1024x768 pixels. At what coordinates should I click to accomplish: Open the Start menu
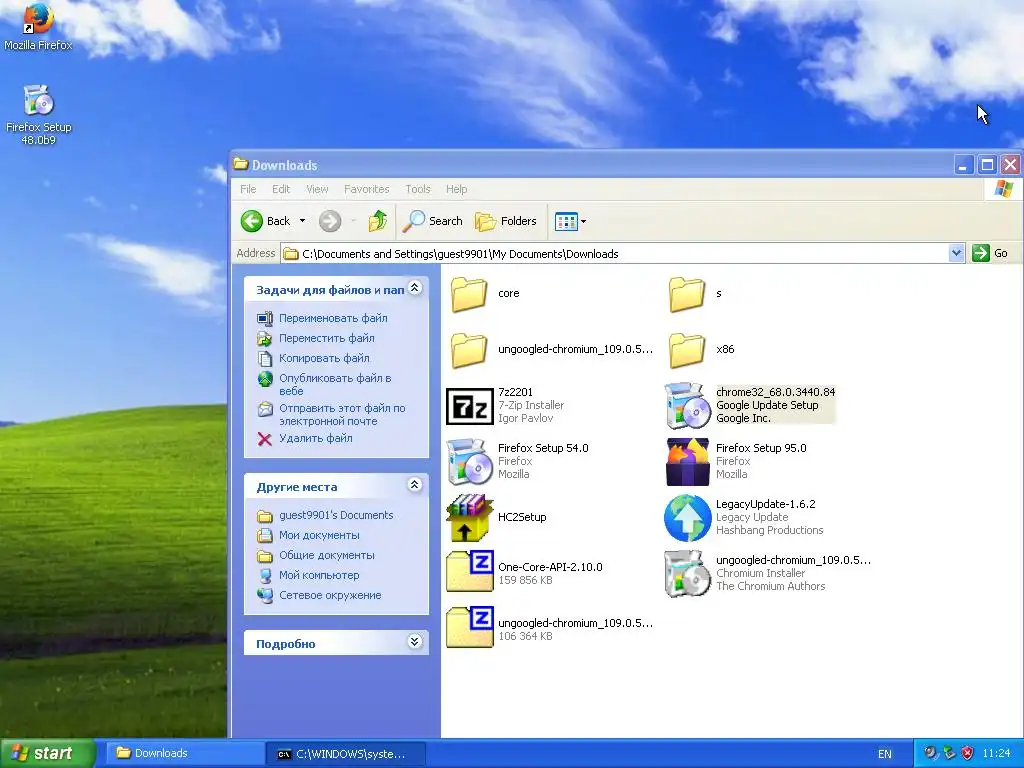click(x=47, y=753)
